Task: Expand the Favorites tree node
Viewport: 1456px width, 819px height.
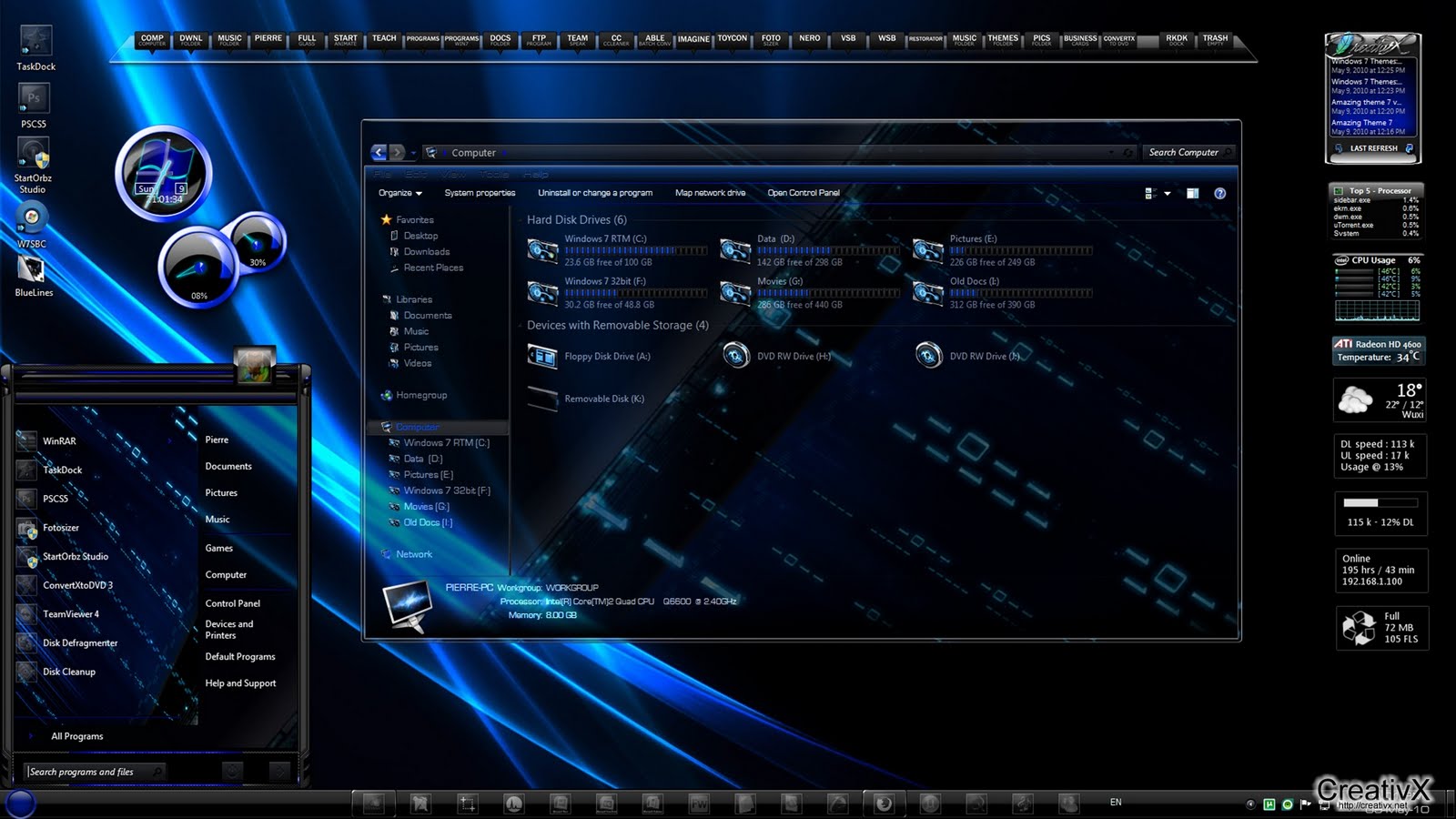Action: [407, 219]
